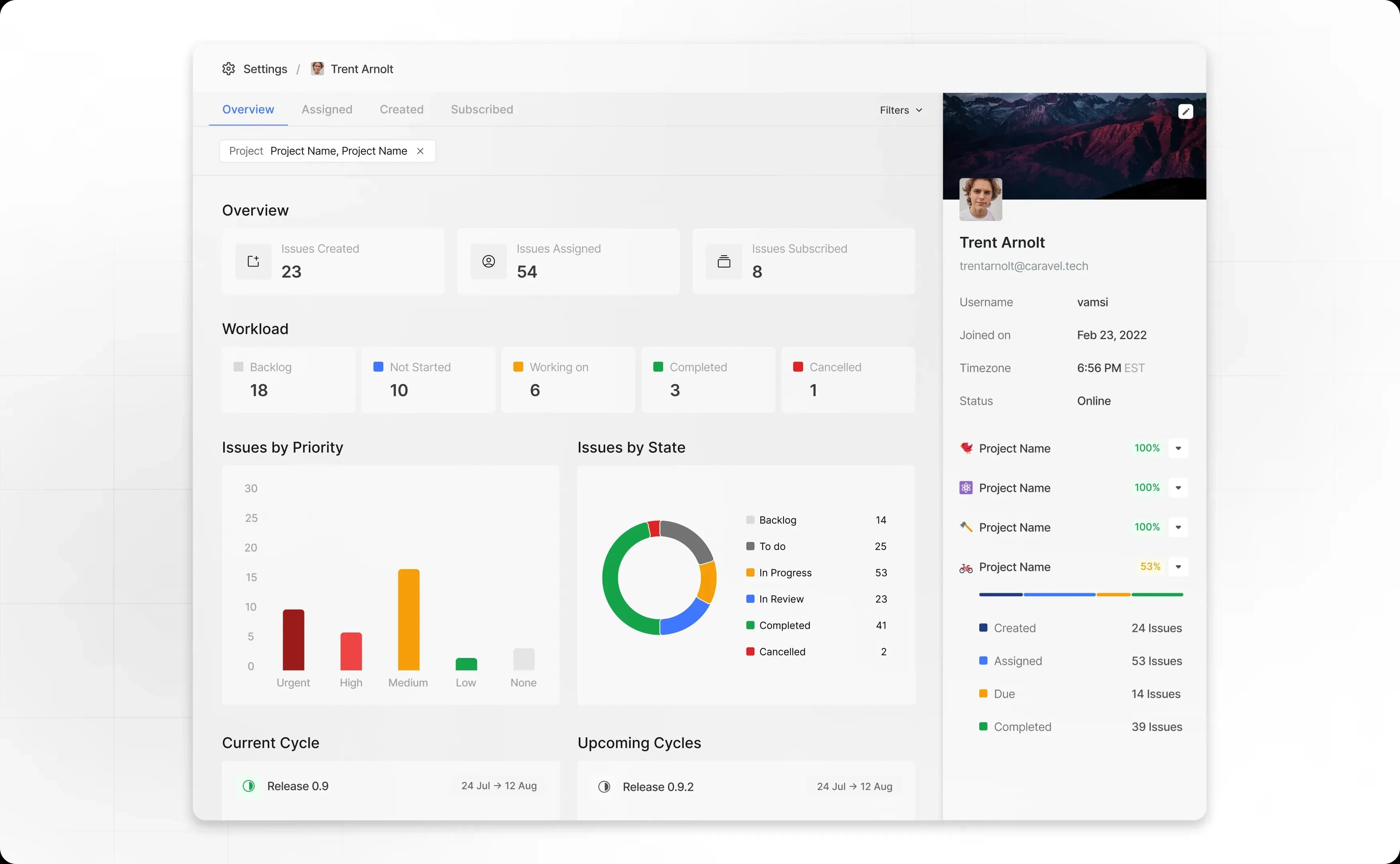
Task: Click the edit cover image pencil icon
Action: 1185,112
